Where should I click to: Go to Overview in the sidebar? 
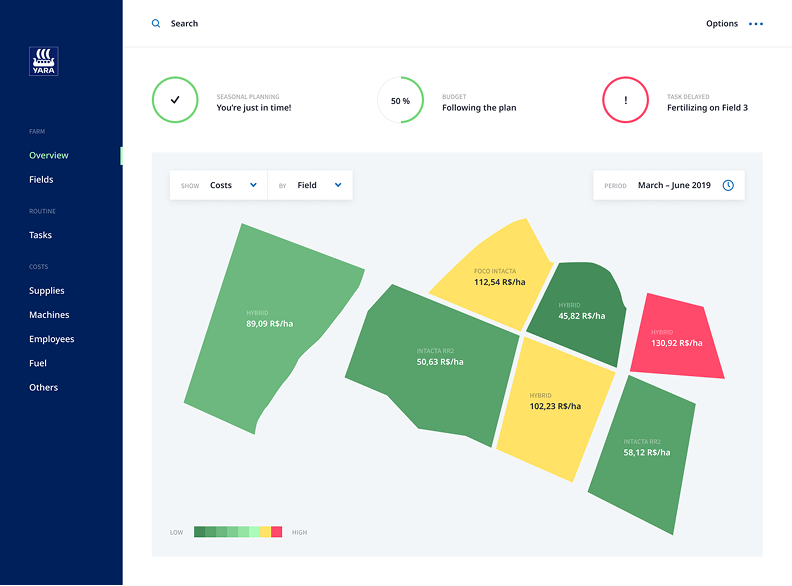[49, 155]
